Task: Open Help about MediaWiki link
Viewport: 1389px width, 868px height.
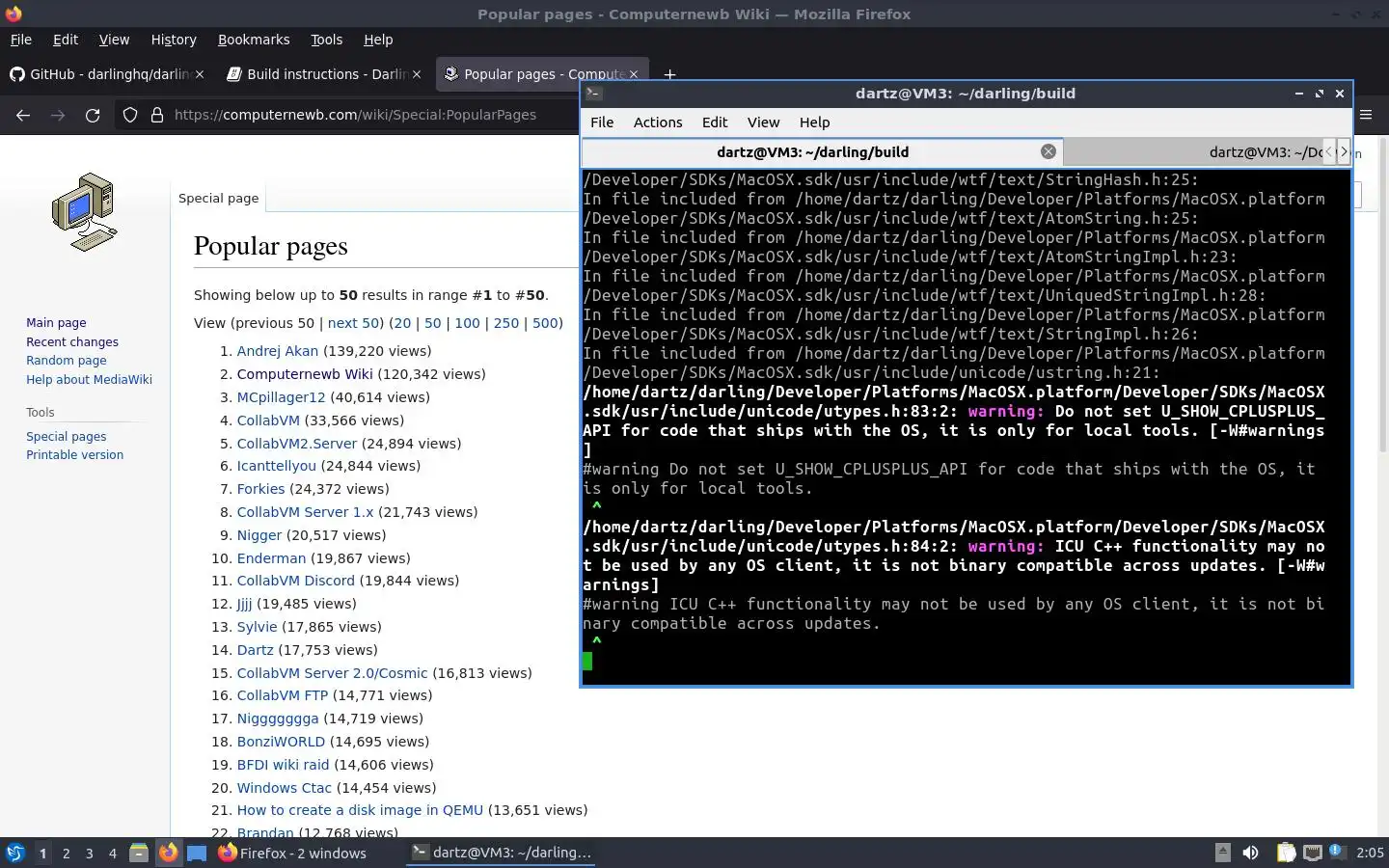Action: (x=89, y=380)
